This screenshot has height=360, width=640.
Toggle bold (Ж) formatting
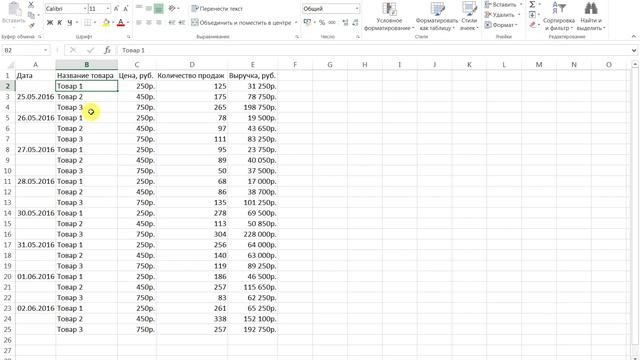tap(49, 22)
